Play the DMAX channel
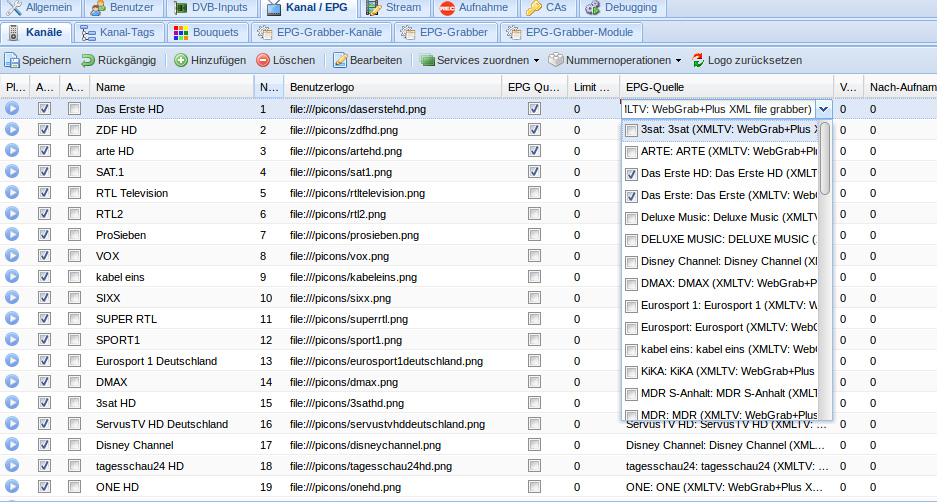This screenshot has height=502, width=937. 12,381
